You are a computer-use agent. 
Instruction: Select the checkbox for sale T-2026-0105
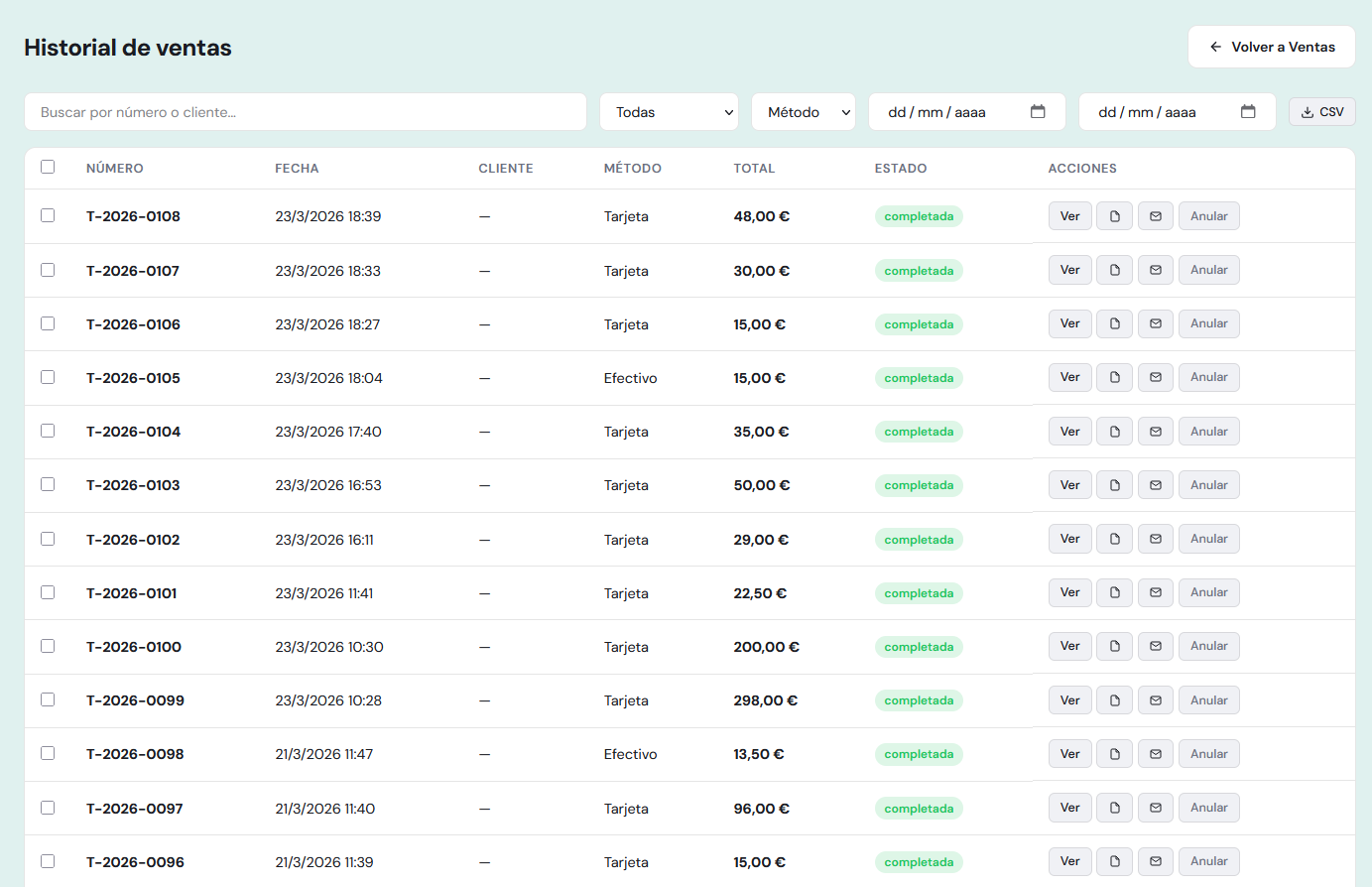pyautogui.click(x=48, y=376)
